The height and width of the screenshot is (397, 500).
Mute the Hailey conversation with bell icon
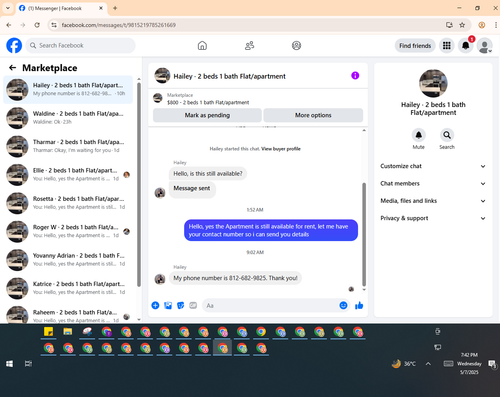click(419, 135)
